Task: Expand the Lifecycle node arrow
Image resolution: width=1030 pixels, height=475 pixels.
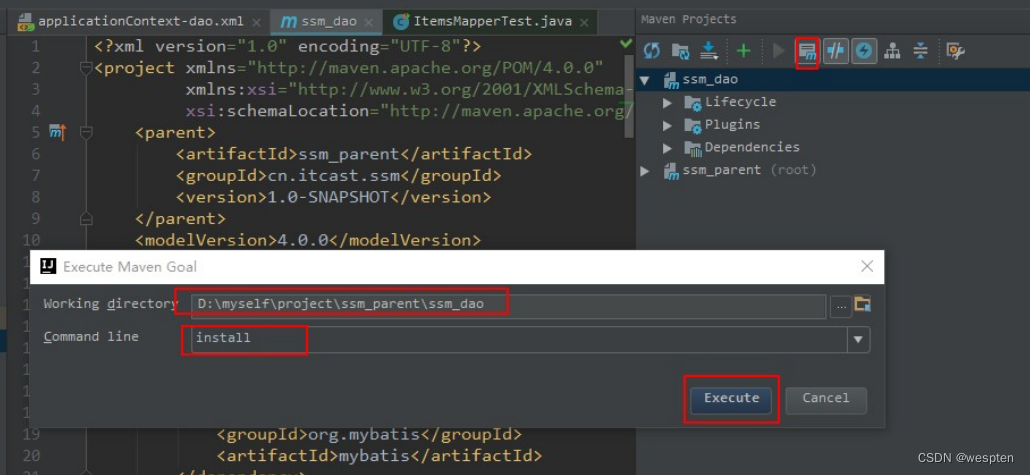Action: click(x=667, y=103)
